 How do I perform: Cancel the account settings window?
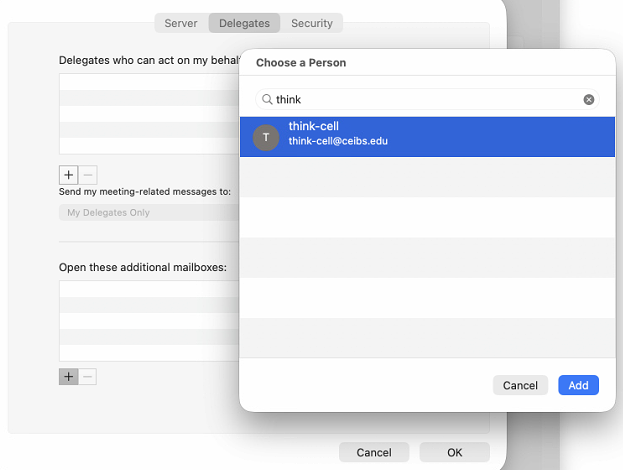tap(374, 452)
